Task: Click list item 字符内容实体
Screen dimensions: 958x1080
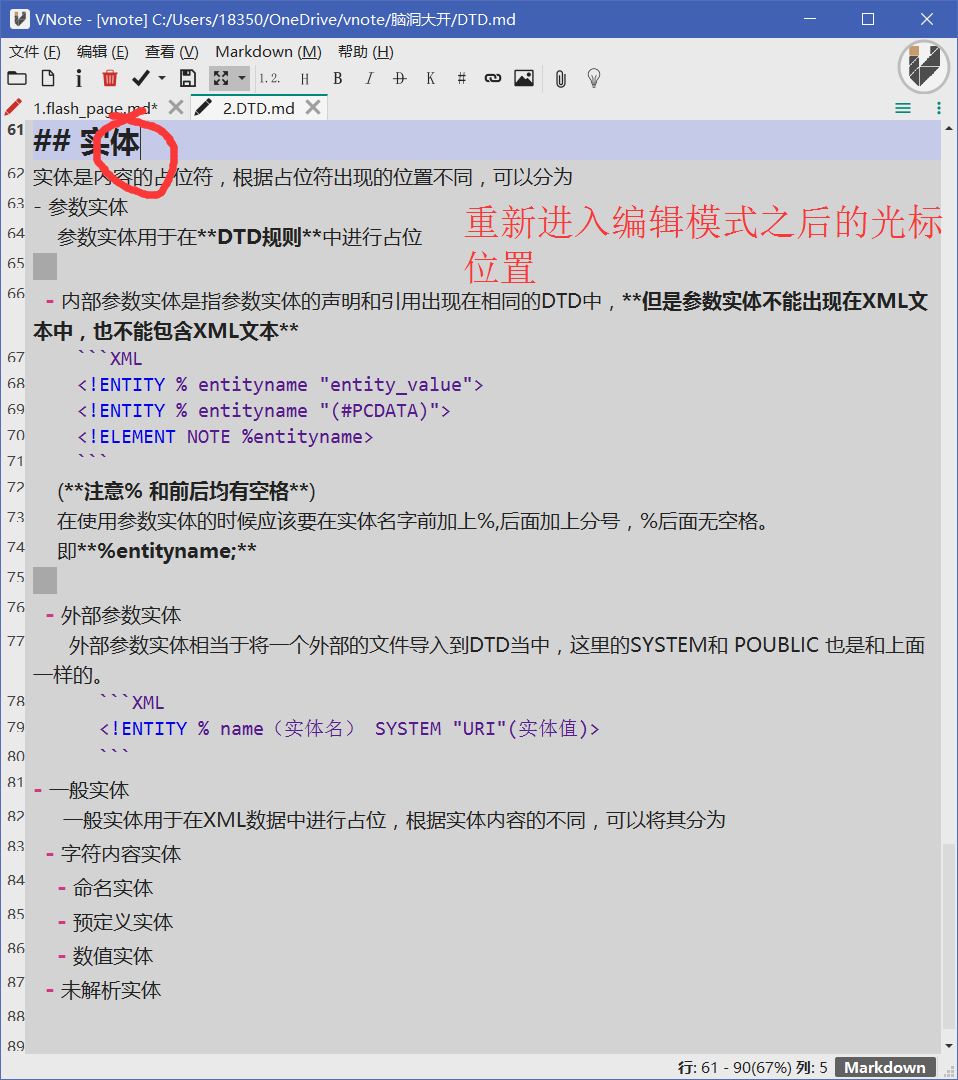Action: click(121, 854)
